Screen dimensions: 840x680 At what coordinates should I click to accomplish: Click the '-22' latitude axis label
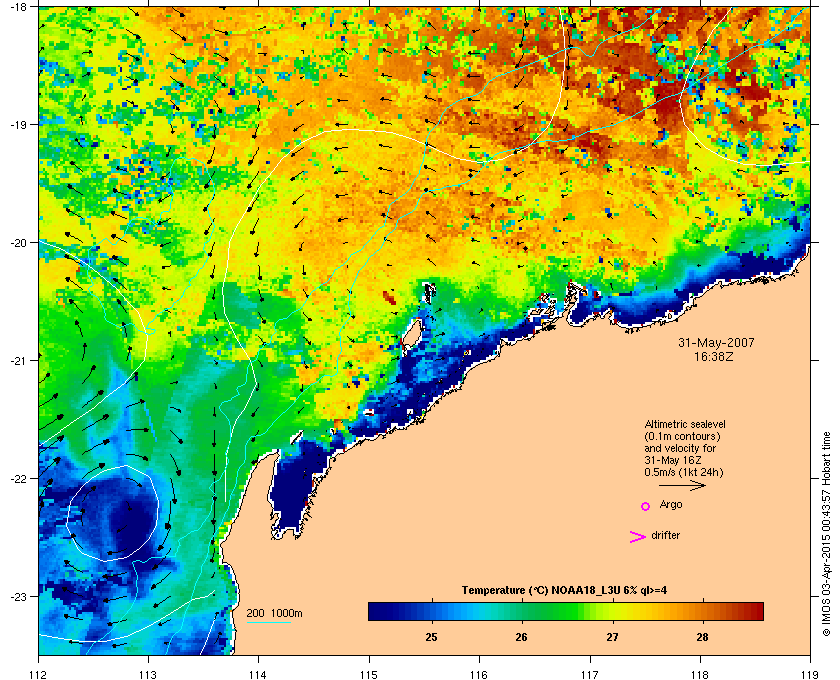click(19, 478)
